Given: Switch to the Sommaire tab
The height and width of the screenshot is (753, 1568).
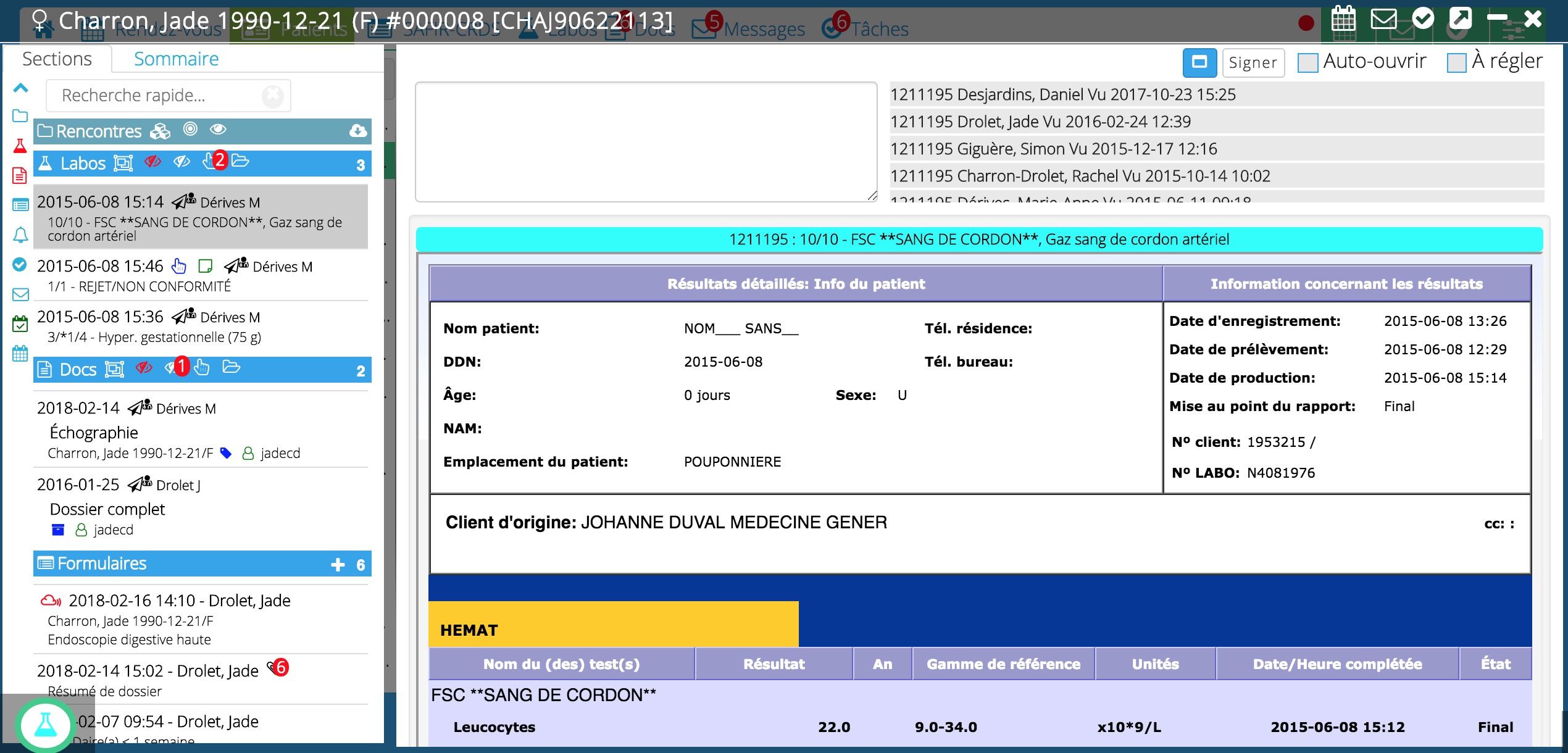Looking at the screenshot, I should coord(176,59).
